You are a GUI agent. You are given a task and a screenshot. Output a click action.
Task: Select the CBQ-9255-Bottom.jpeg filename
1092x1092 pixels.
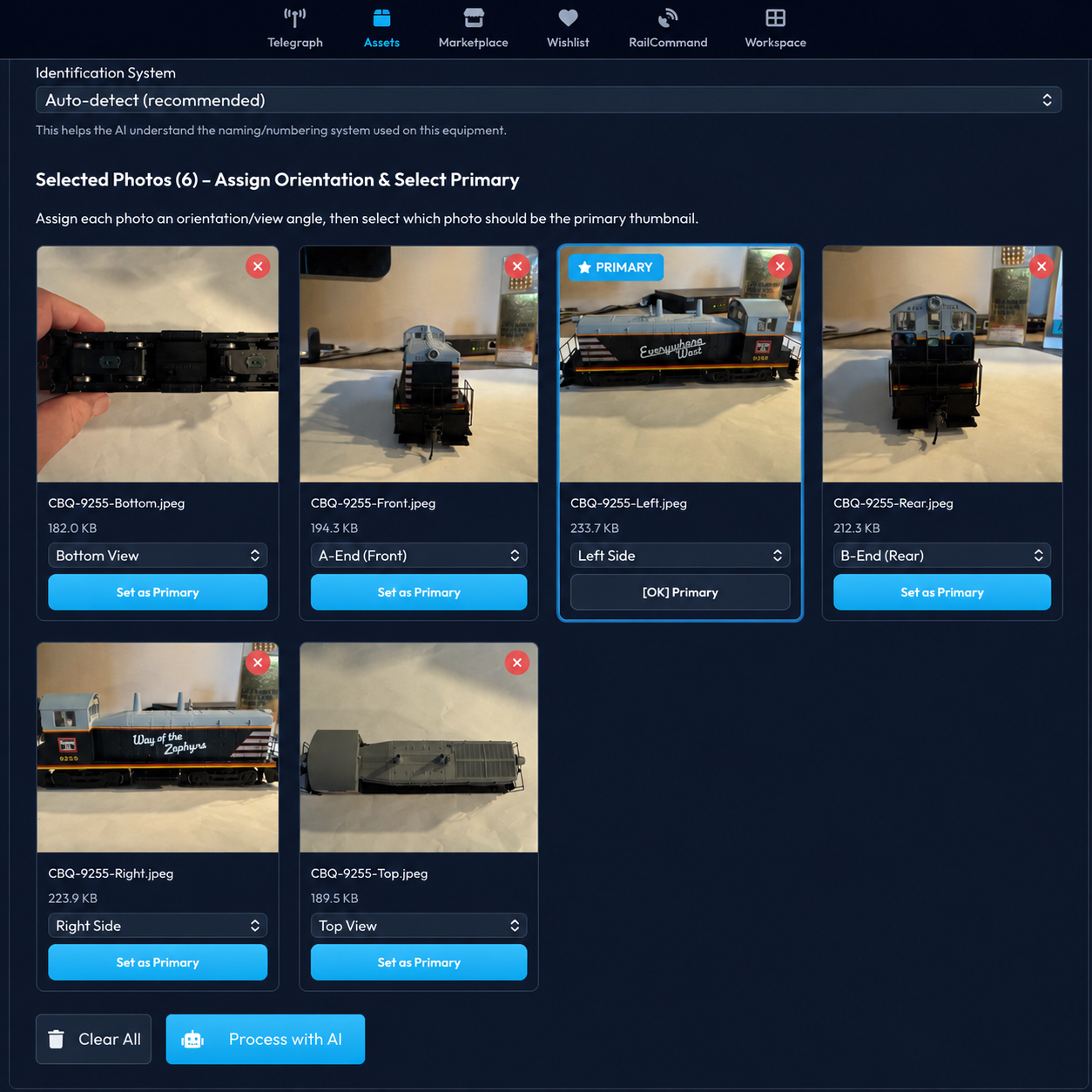tap(117, 503)
